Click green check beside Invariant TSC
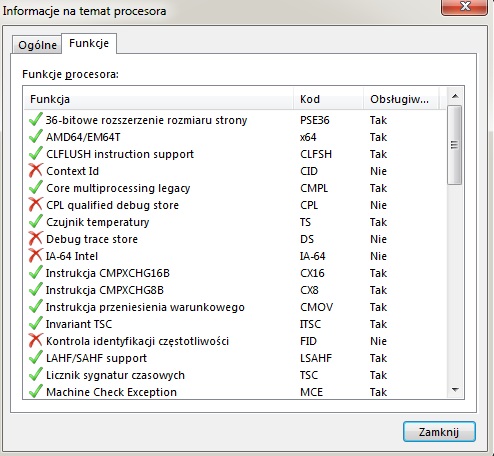 tap(35, 323)
